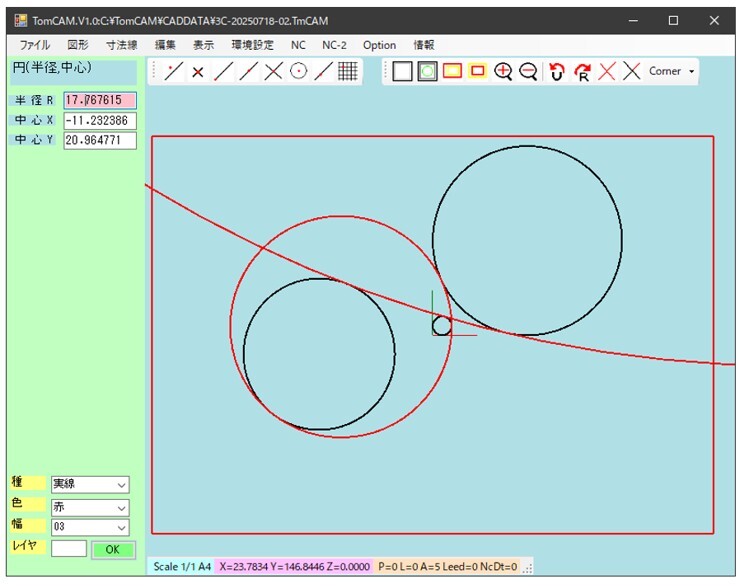Click the grid pattern toolbar icon
This screenshot has height=586, width=748.
tap(348, 71)
